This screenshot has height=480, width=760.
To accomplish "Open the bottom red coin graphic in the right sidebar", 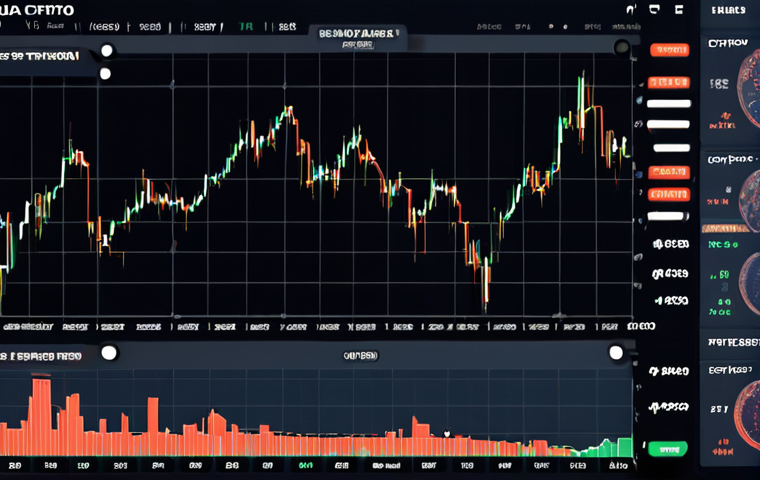I will tap(747, 416).
